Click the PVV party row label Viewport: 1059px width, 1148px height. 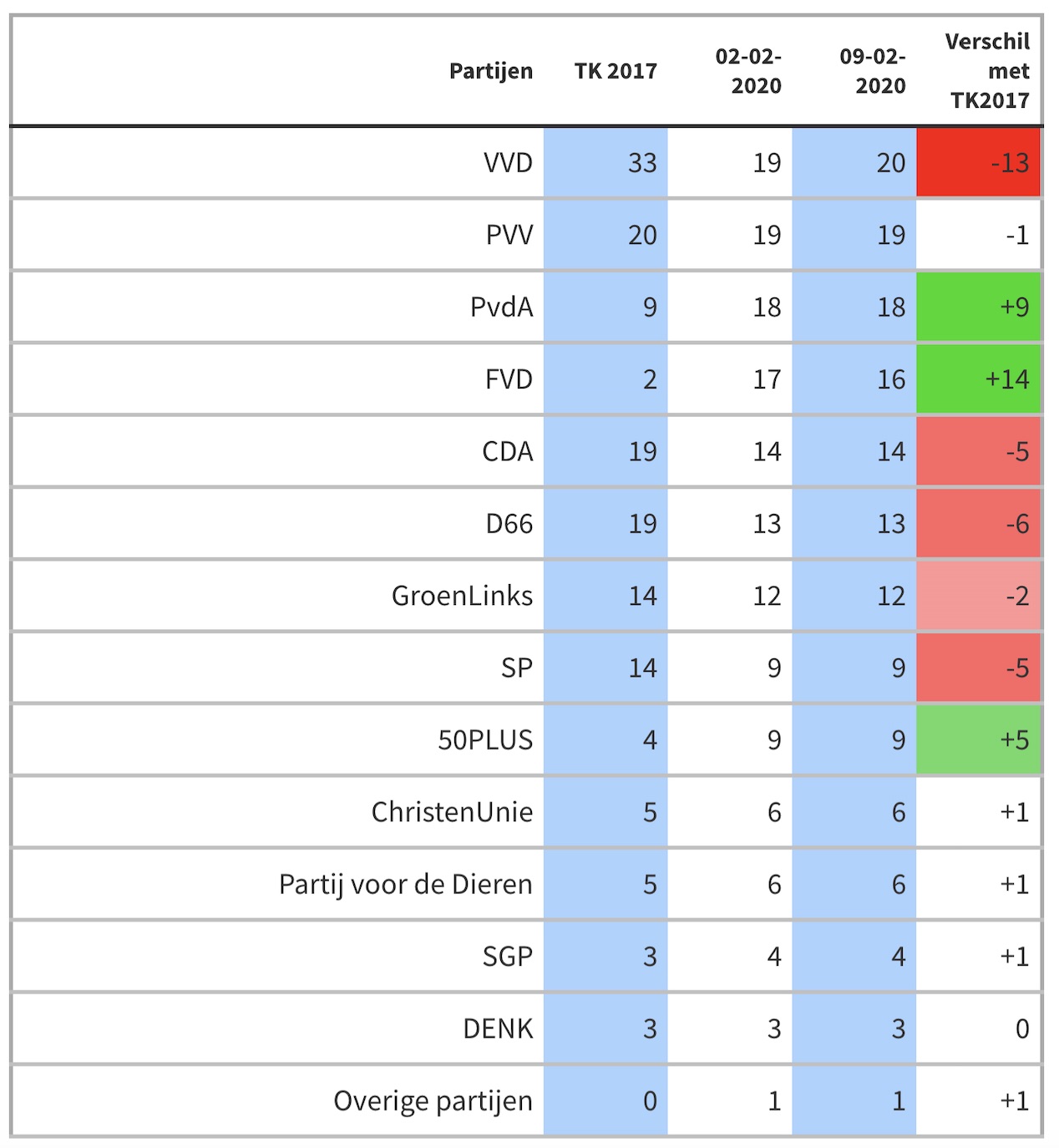[x=509, y=235]
